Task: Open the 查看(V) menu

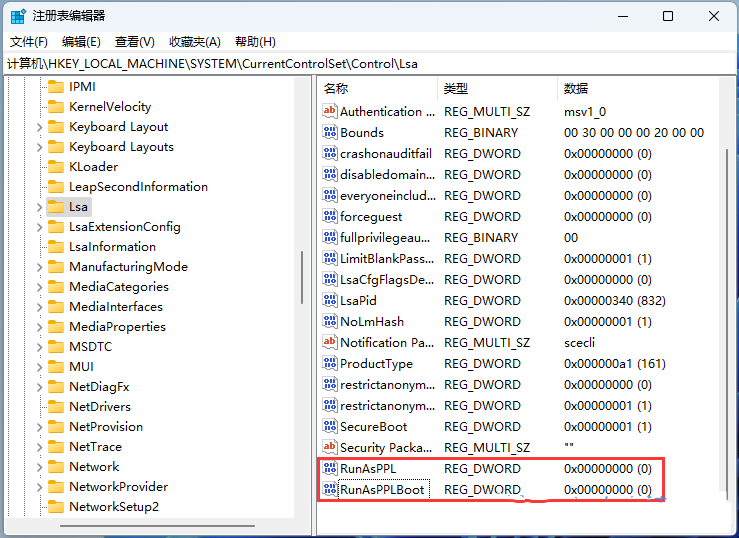Action: [135, 42]
